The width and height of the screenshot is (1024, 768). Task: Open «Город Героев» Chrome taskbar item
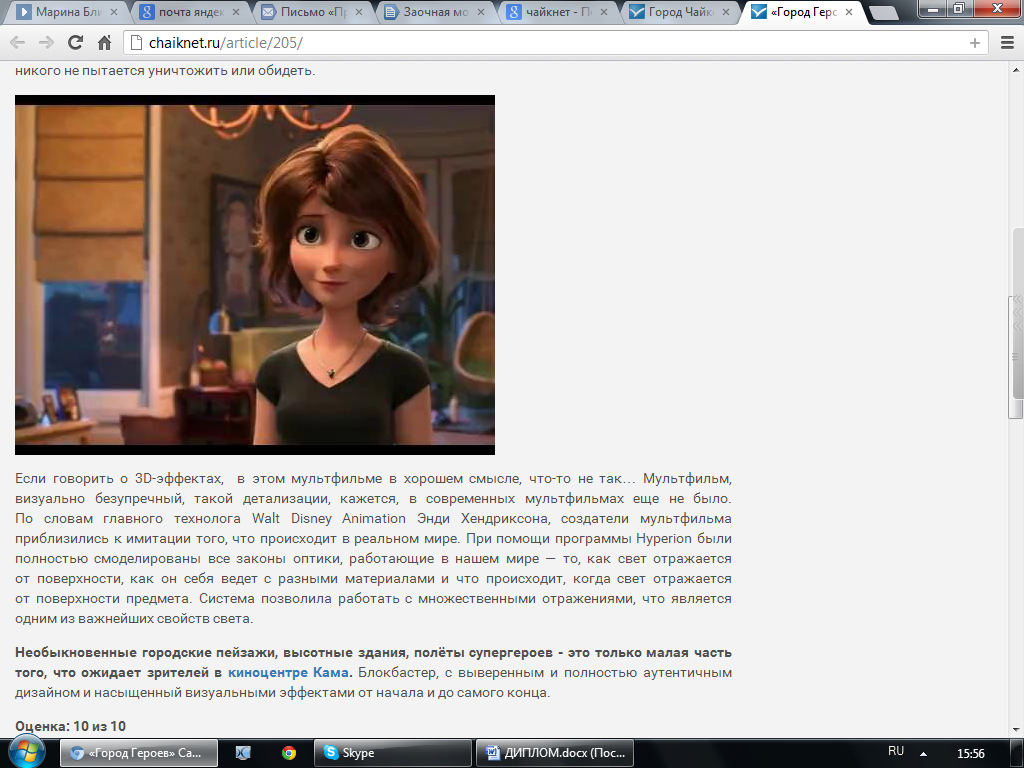coord(139,753)
